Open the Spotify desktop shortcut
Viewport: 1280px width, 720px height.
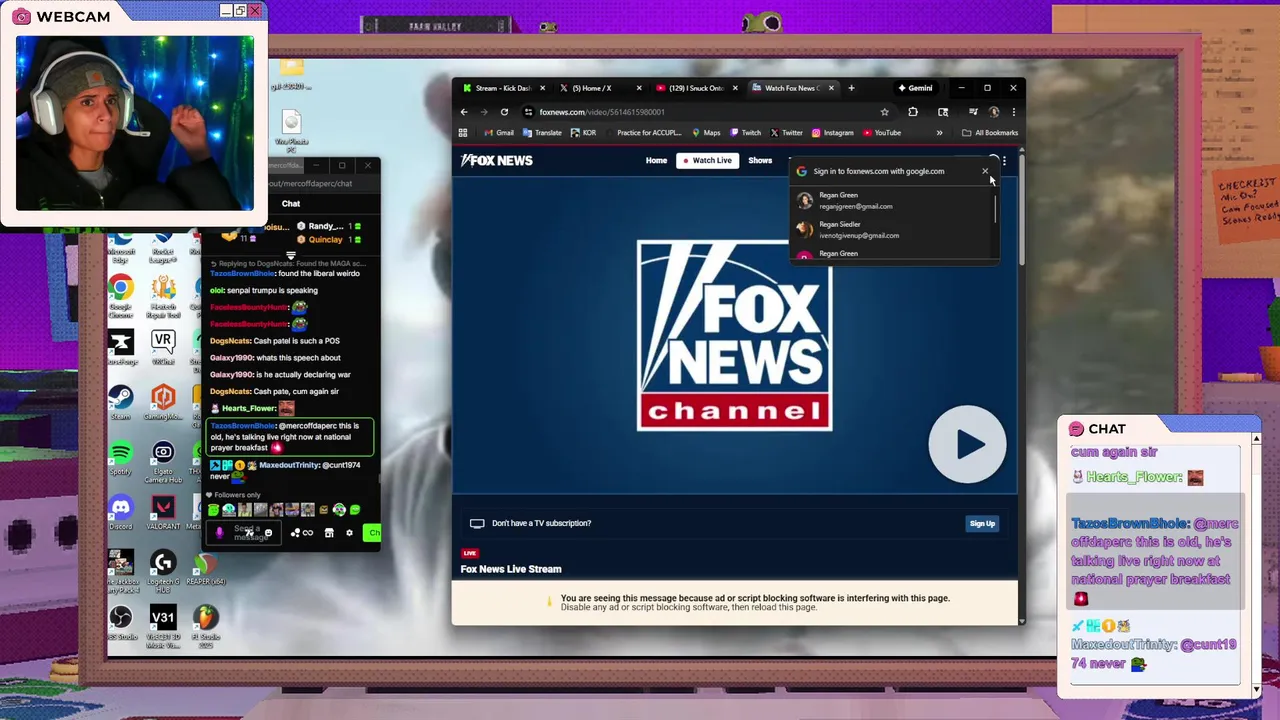click(x=121, y=459)
